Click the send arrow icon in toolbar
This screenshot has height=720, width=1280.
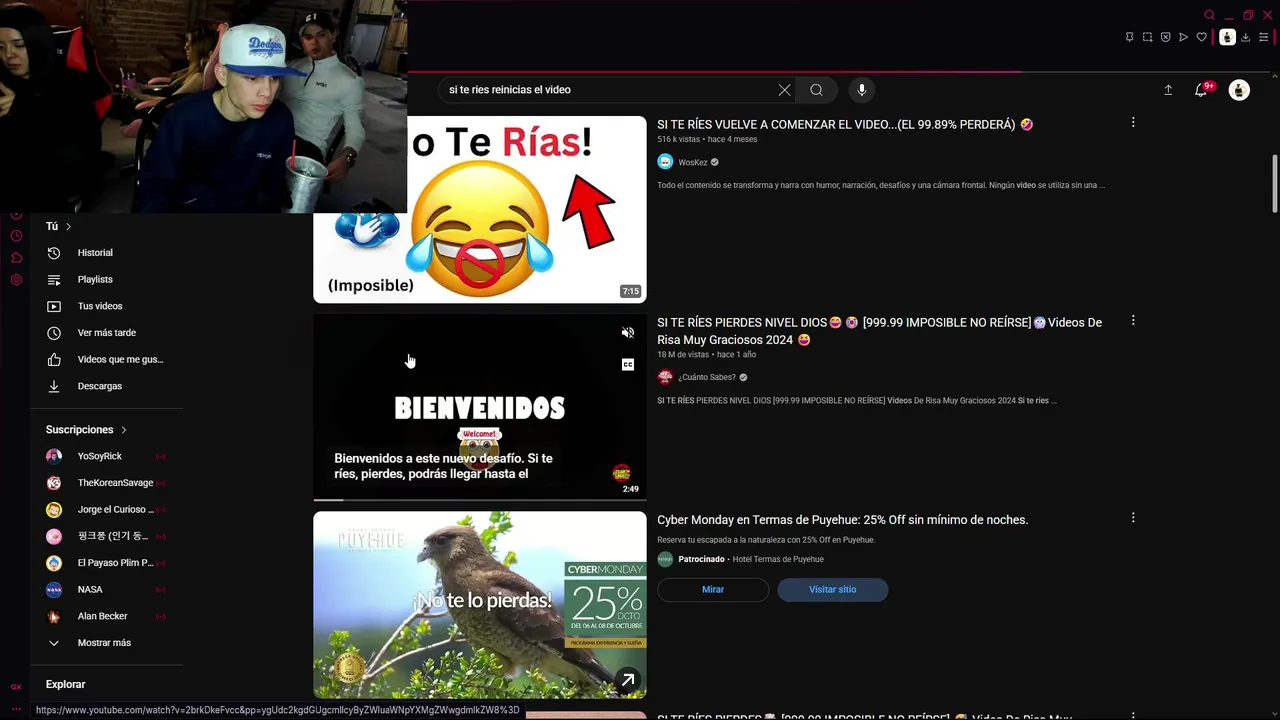coord(1183,37)
